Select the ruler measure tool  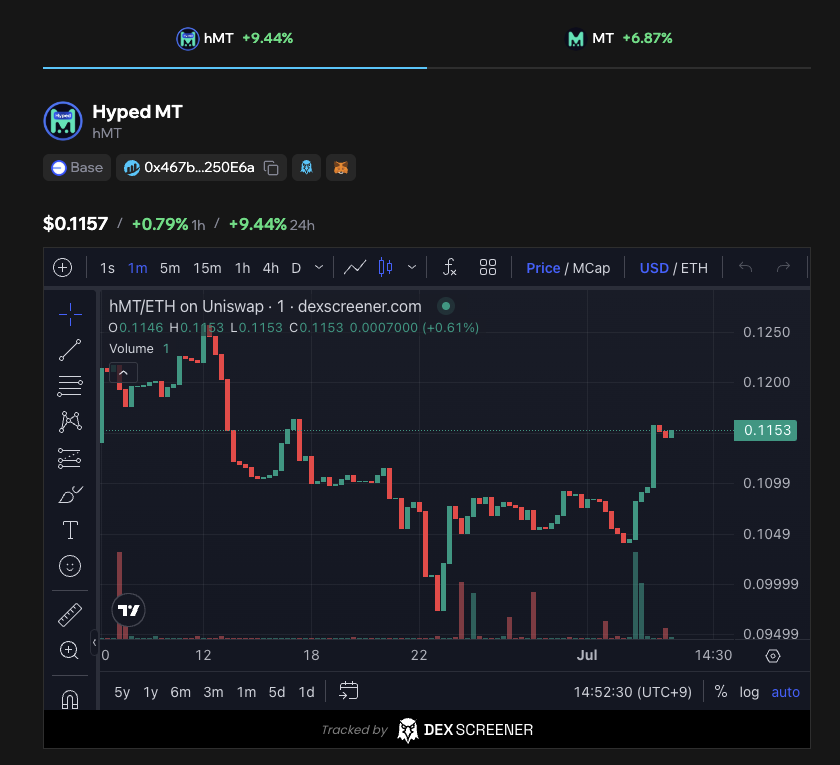[70, 615]
